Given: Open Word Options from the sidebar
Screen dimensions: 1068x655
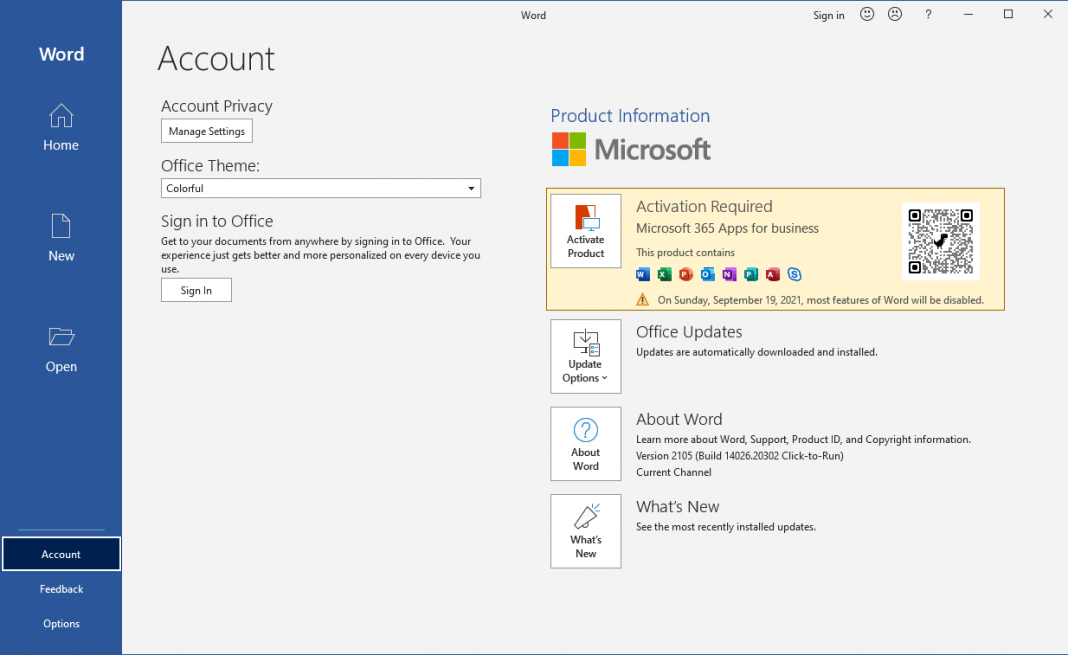Looking at the screenshot, I should click(x=60, y=623).
